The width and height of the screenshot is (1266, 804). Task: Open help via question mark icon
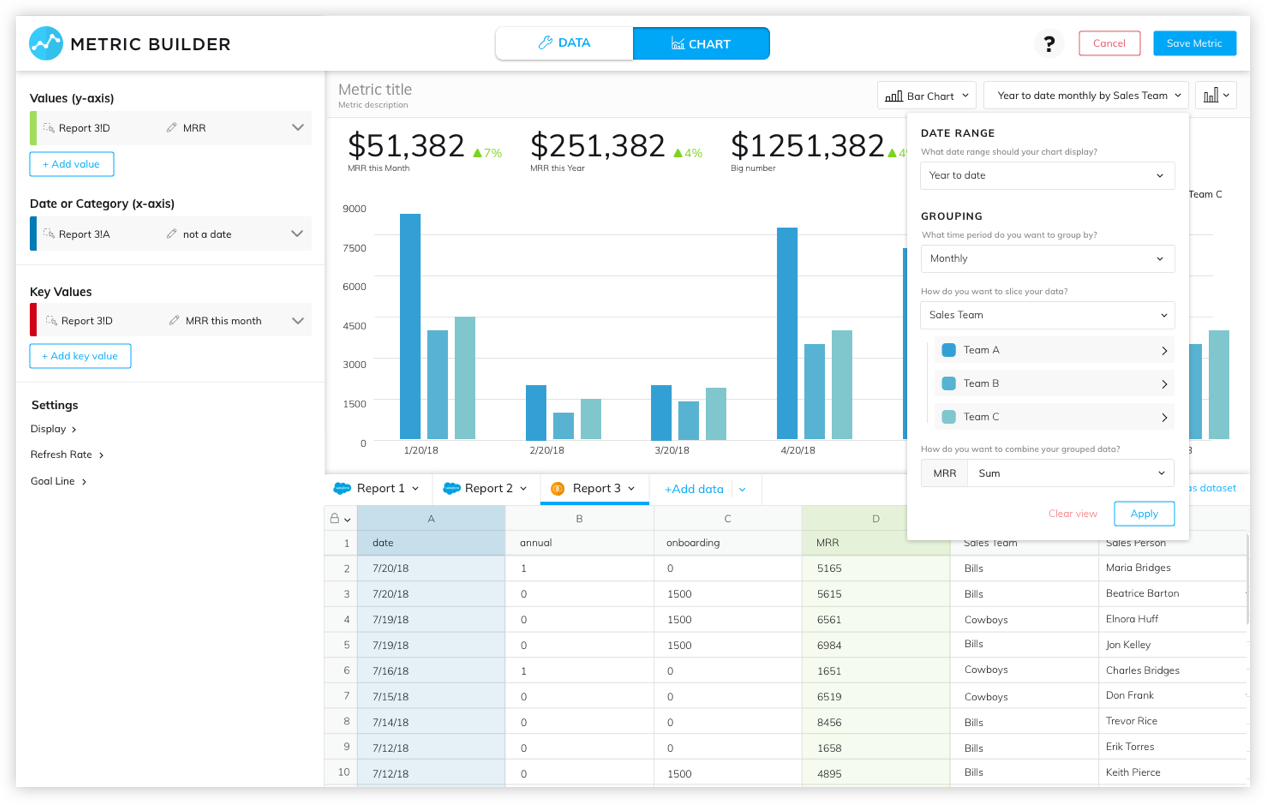pos(1049,44)
